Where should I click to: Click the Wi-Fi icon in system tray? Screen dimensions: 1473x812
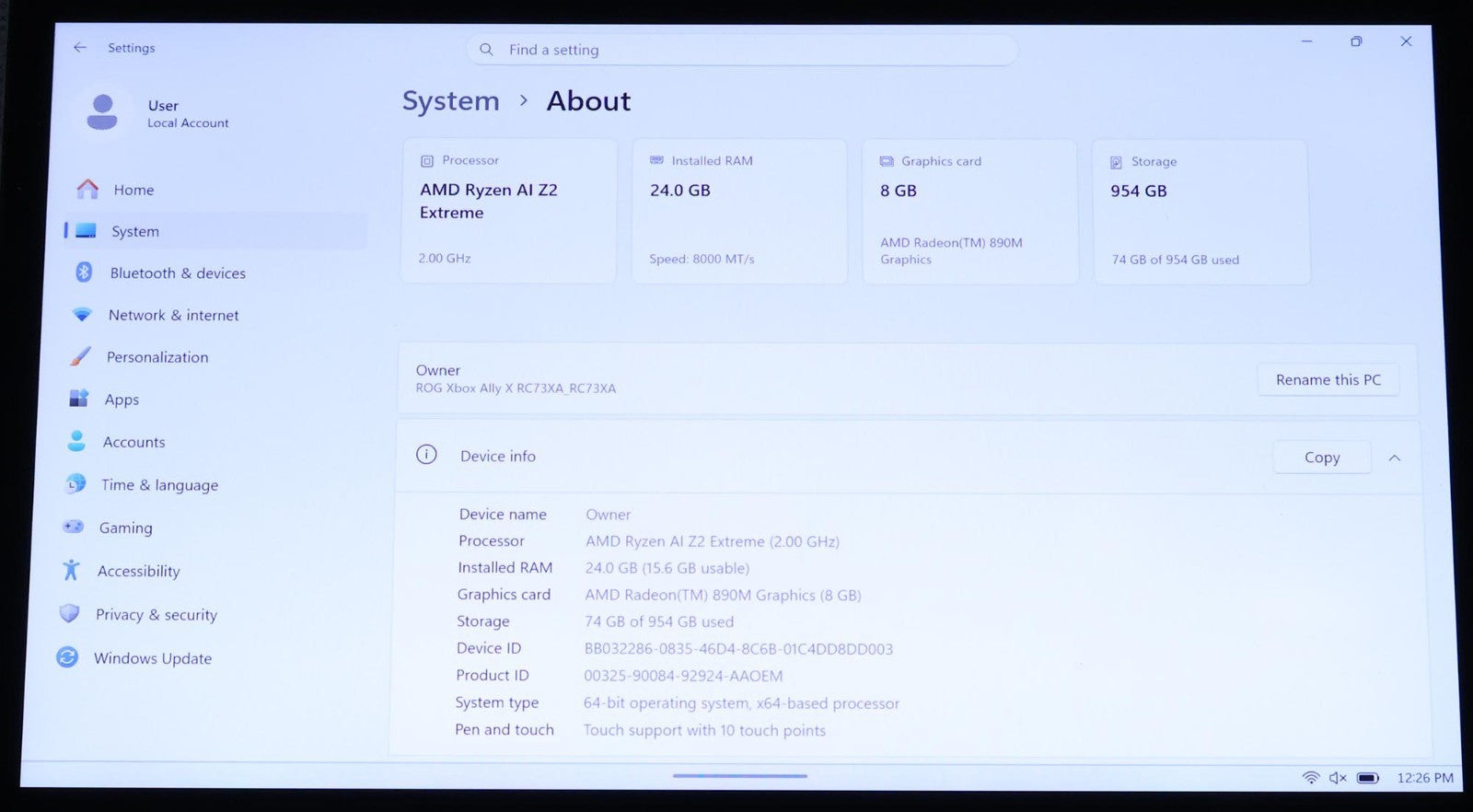[1311, 778]
